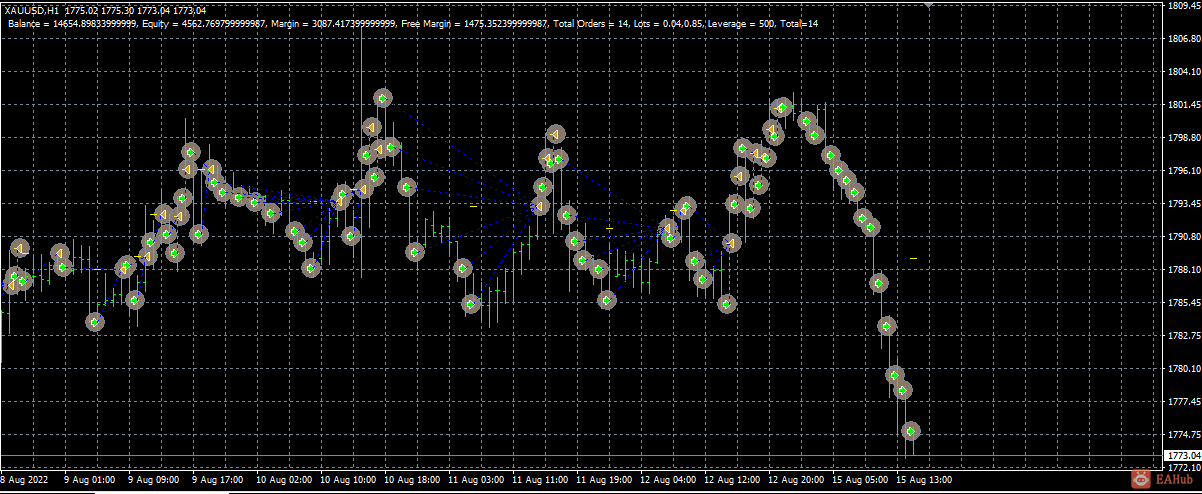Click the 1785.45 price axis label
This screenshot has width=1202, height=494.
(x=1183, y=303)
